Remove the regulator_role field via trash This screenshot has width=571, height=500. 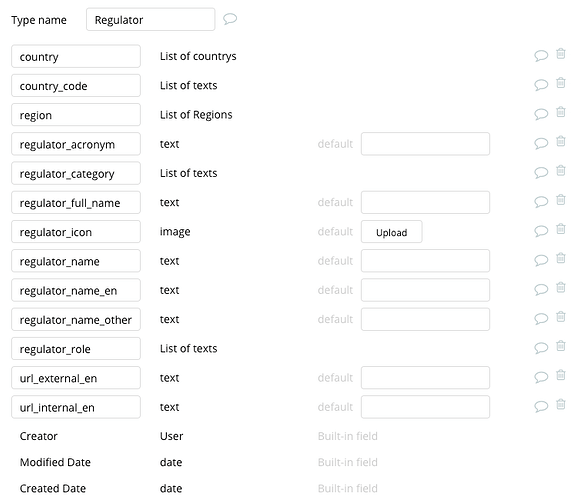point(561,346)
